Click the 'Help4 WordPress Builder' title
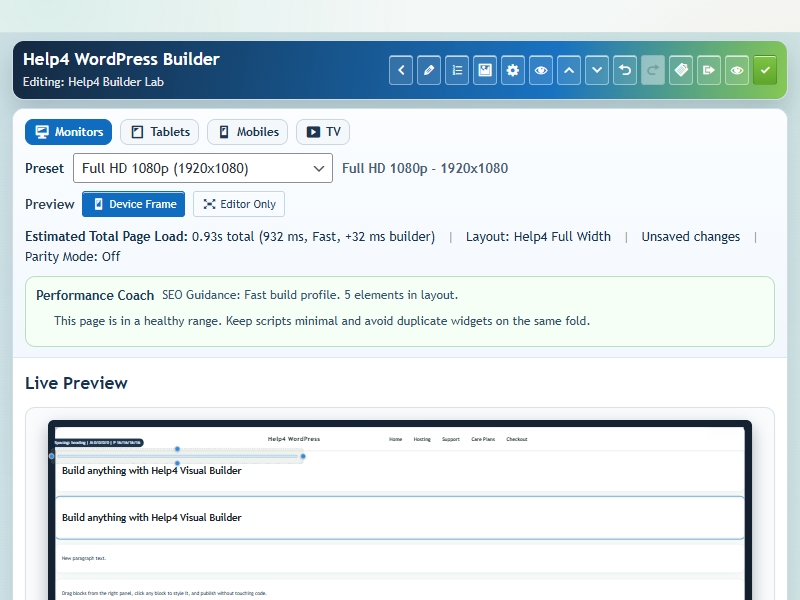The height and width of the screenshot is (600, 800). point(121,59)
